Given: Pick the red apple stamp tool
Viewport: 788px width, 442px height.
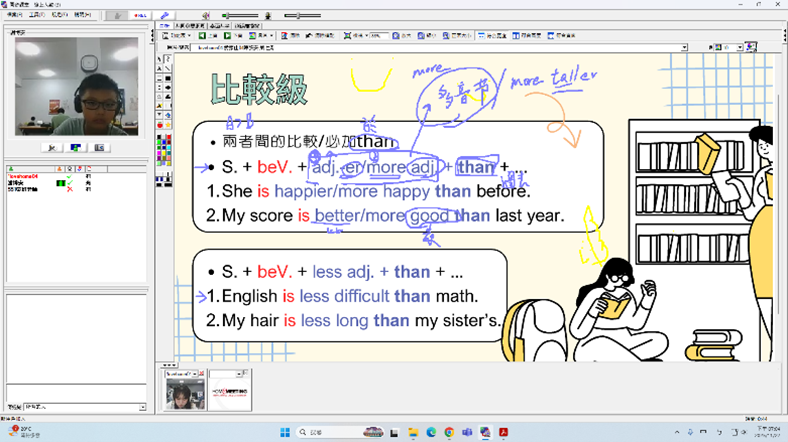Looking at the screenshot, I should pos(160,126).
